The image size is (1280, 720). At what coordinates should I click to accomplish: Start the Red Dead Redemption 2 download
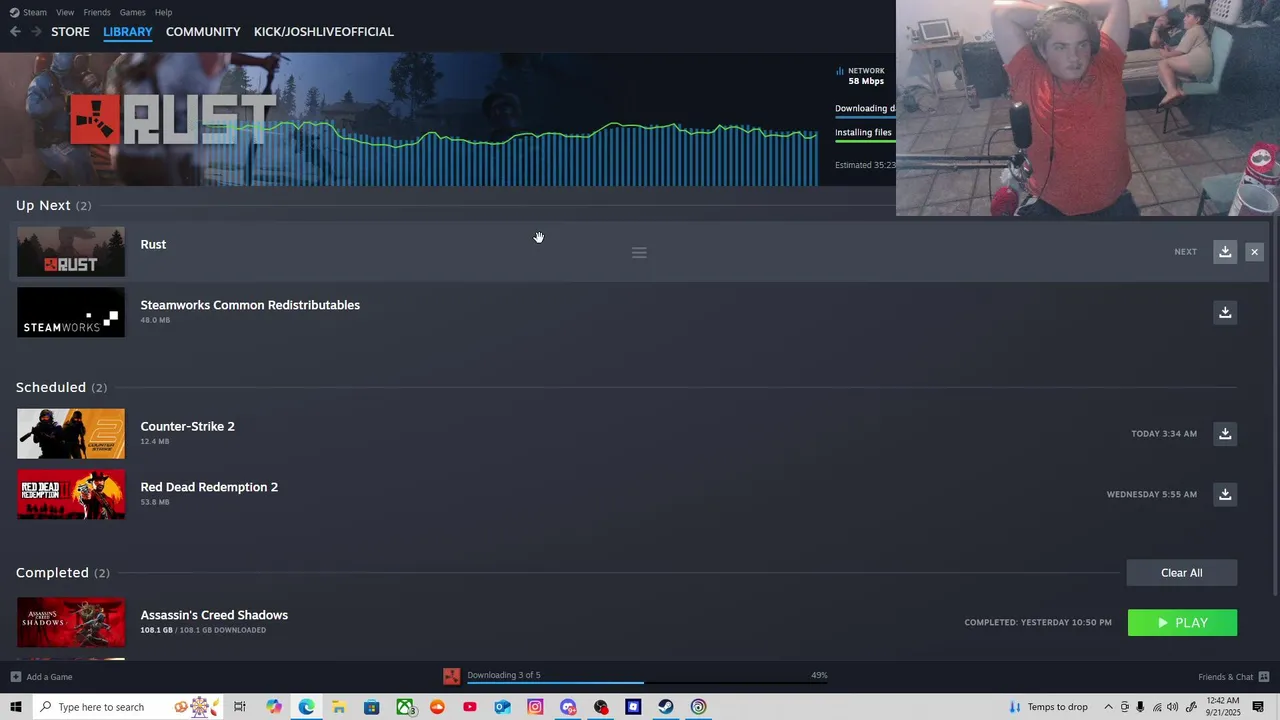coord(1225,494)
